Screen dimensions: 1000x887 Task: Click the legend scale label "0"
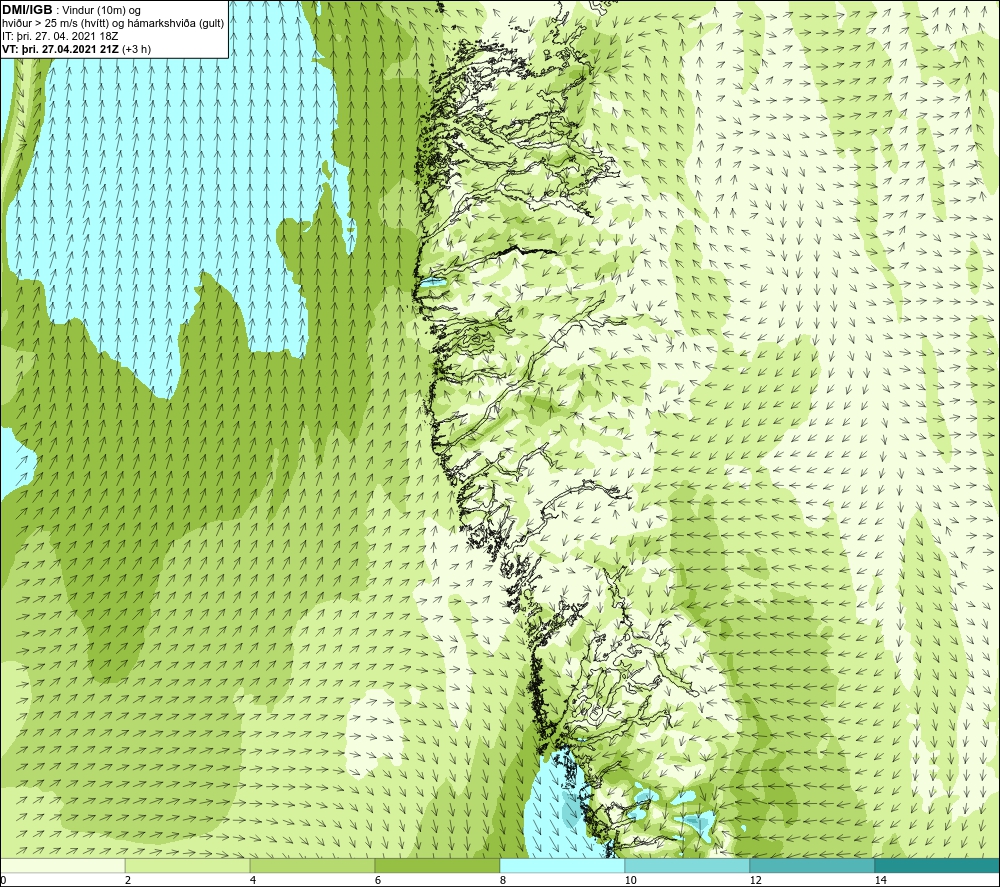pyautogui.click(x=3, y=880)
